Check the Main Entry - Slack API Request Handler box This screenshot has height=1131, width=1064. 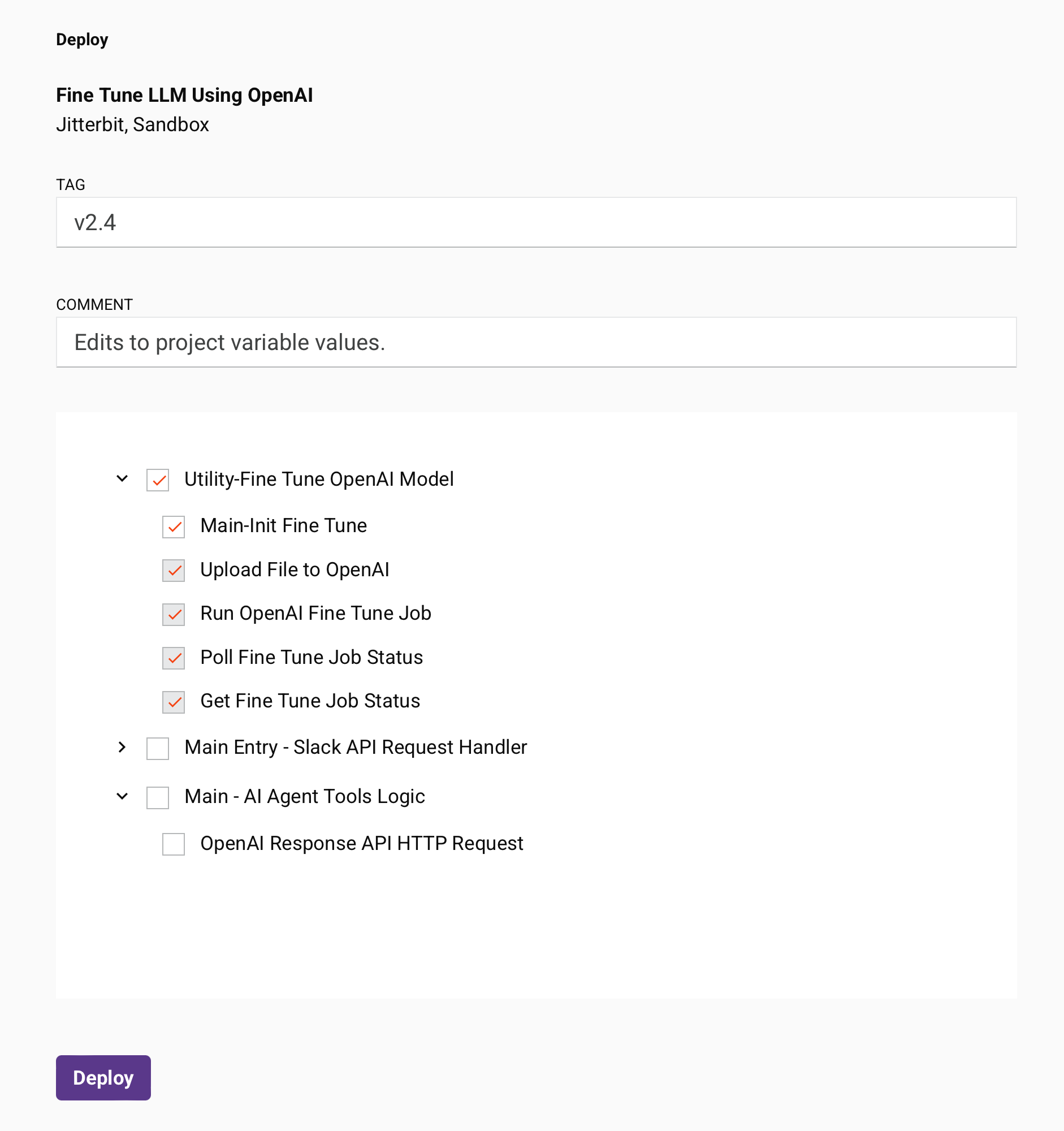pos(158,748)
